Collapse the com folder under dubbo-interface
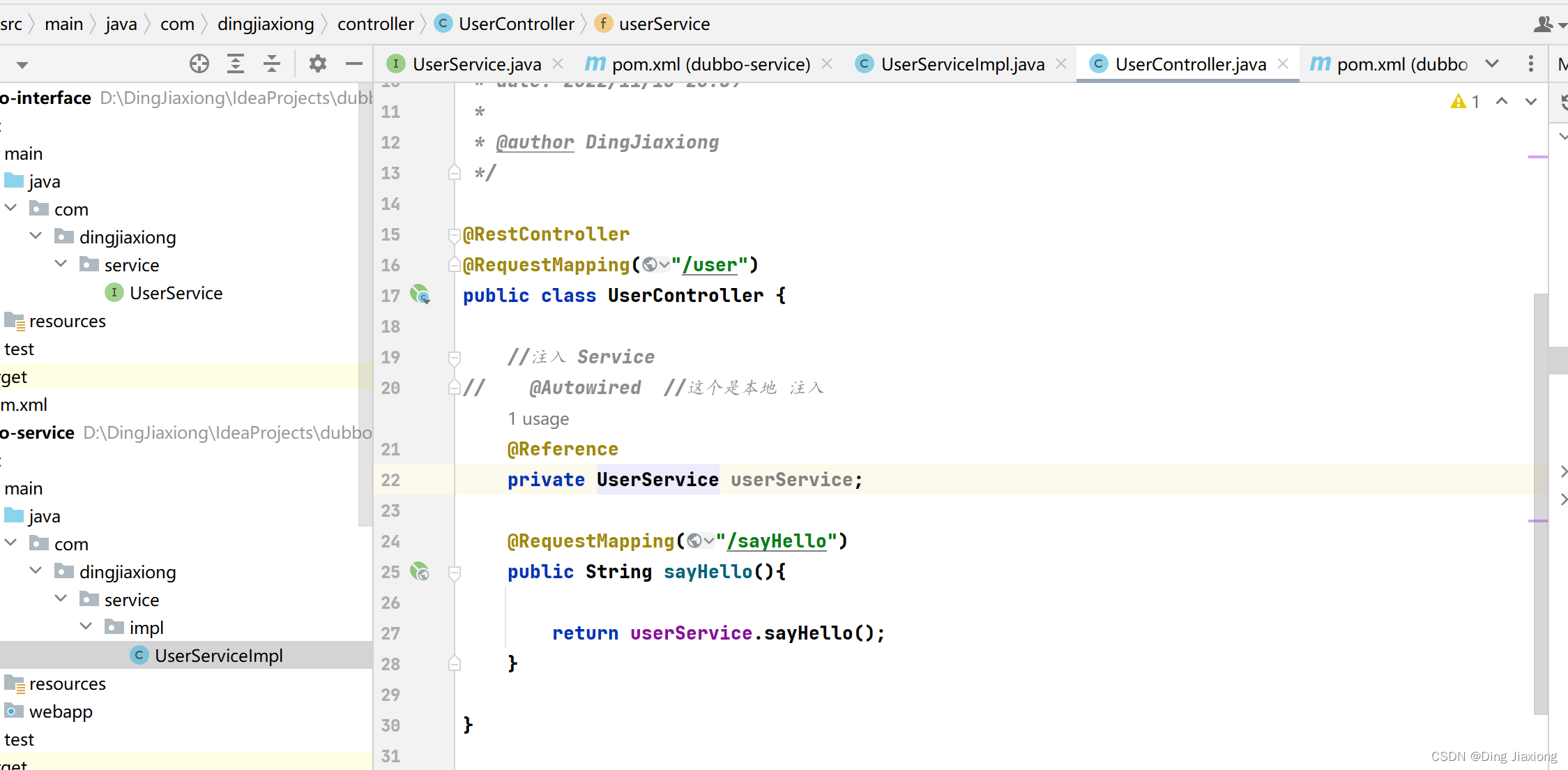 11,208
